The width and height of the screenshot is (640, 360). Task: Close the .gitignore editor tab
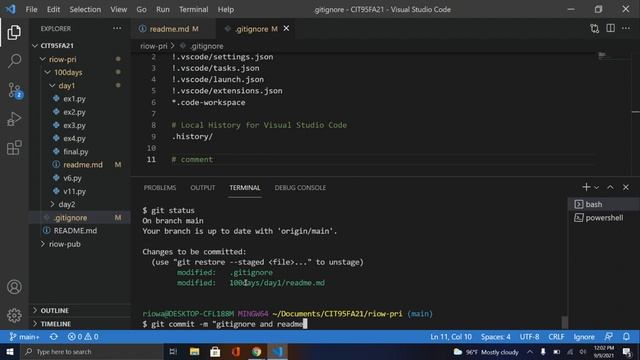point(286,28)
